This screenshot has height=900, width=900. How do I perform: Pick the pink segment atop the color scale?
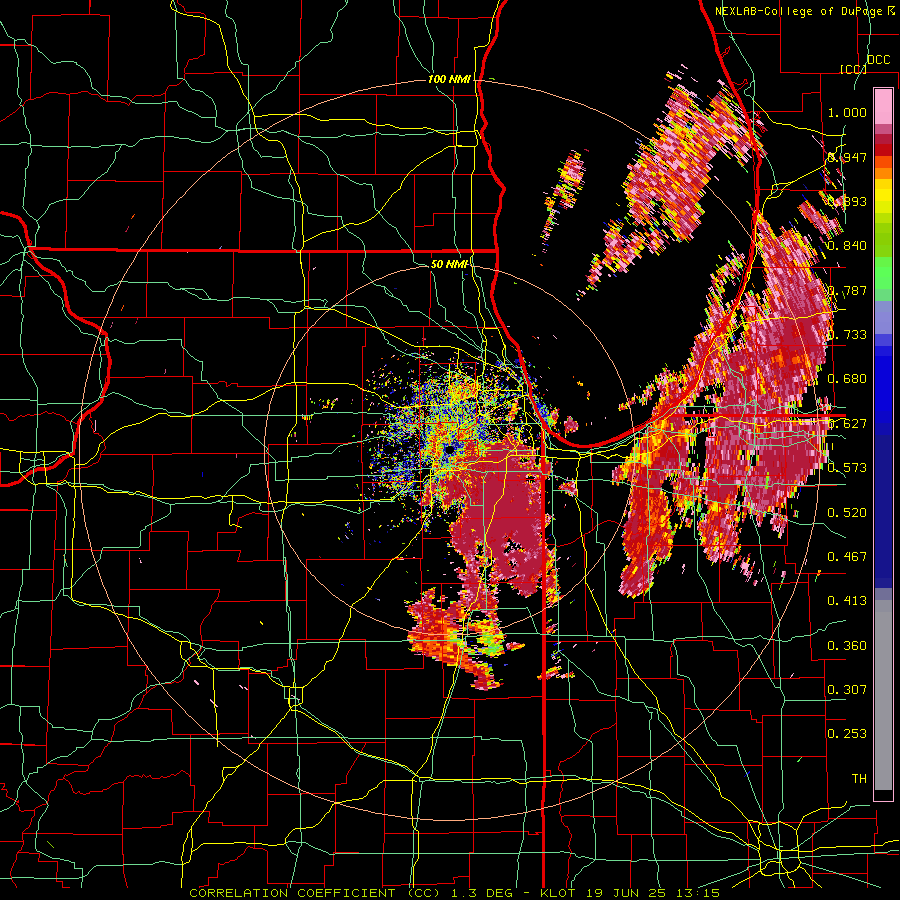[x=883, y=106]
